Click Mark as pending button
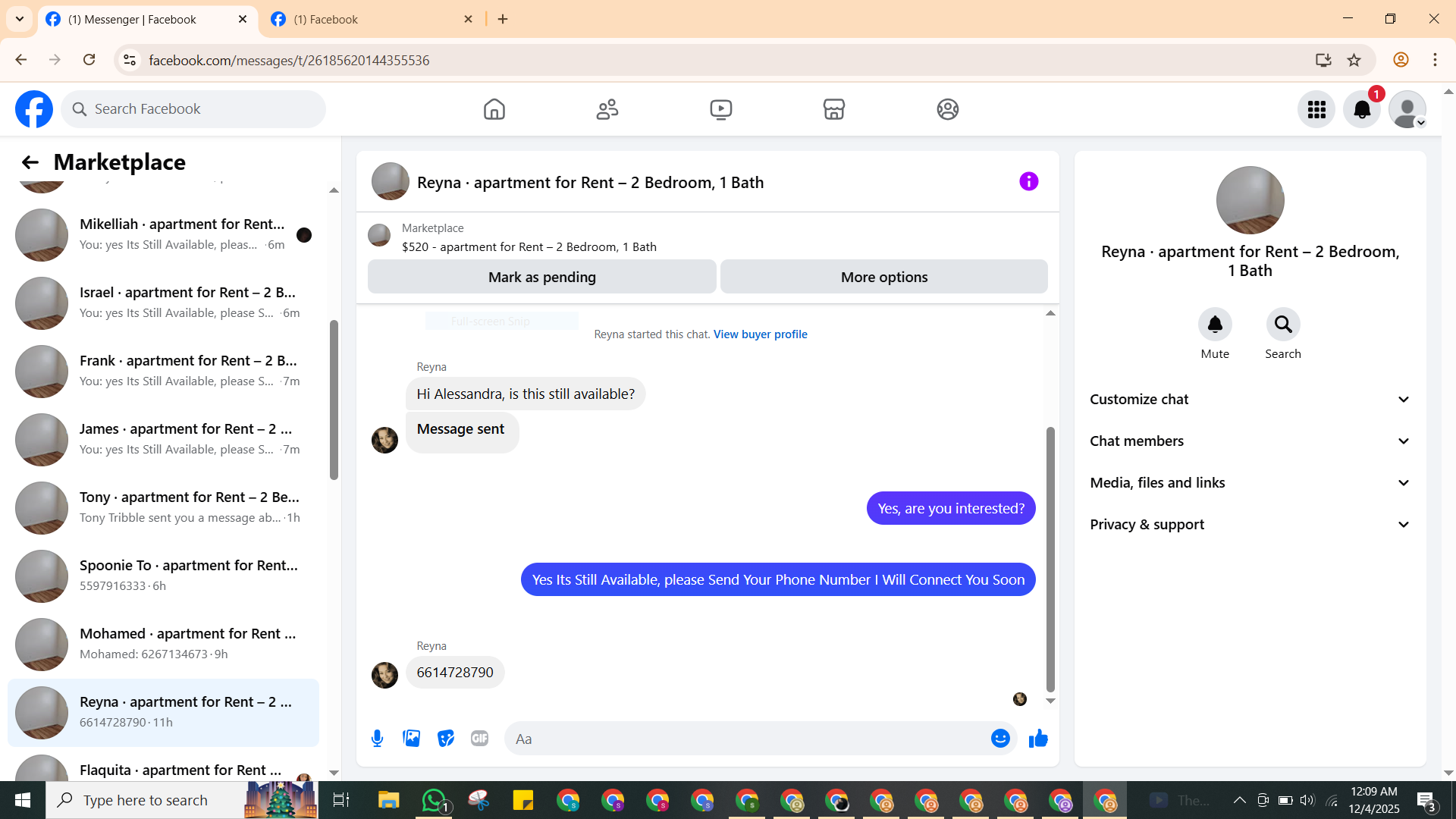The image size is (1456, 819). click(541, 277)
